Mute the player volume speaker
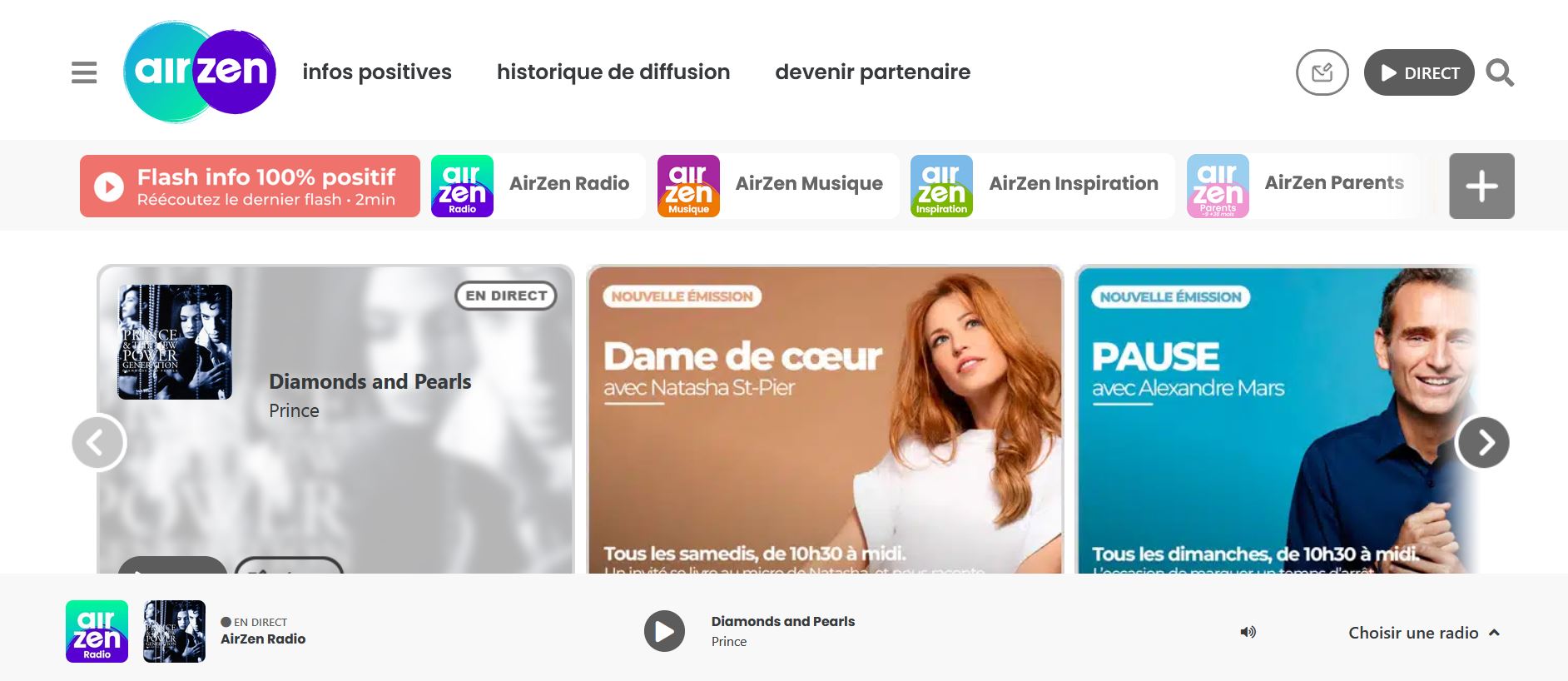Screen dimensions: 1568x681 [x=1248, y=633]
